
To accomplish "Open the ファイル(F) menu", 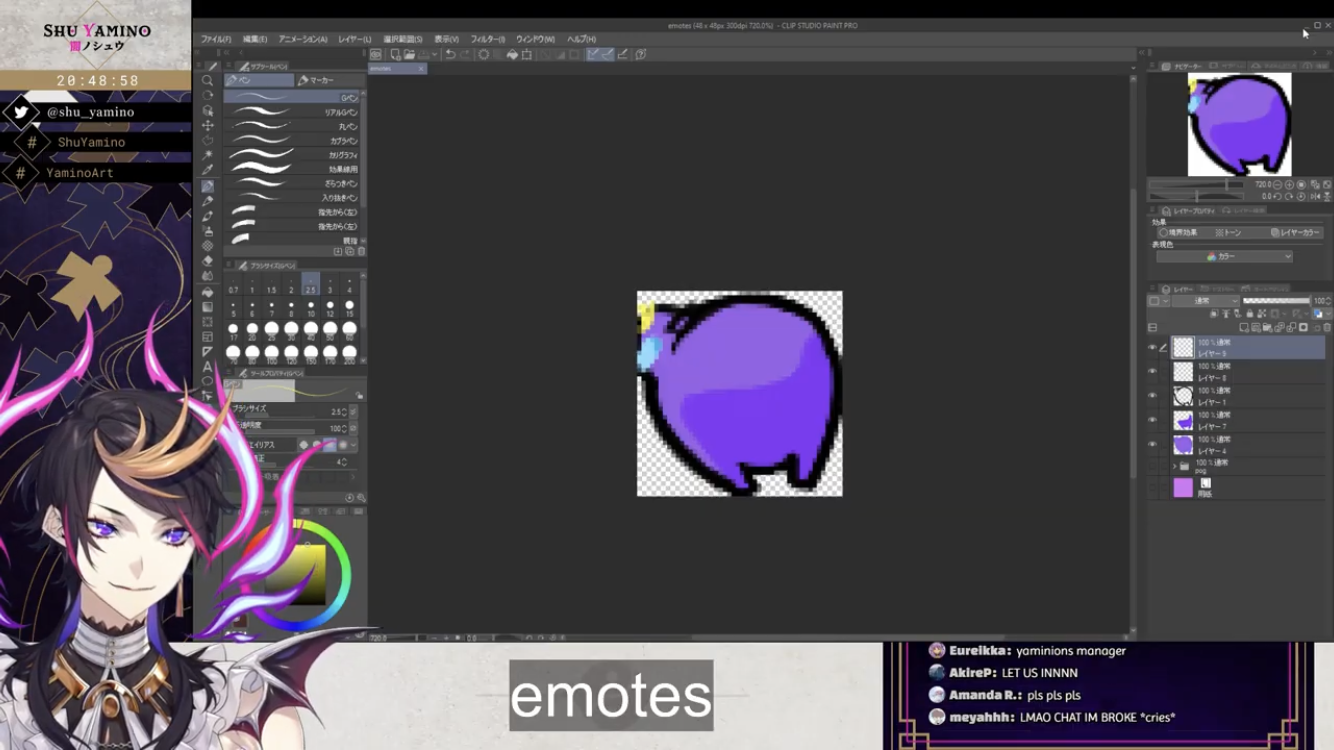I will 215,39.
